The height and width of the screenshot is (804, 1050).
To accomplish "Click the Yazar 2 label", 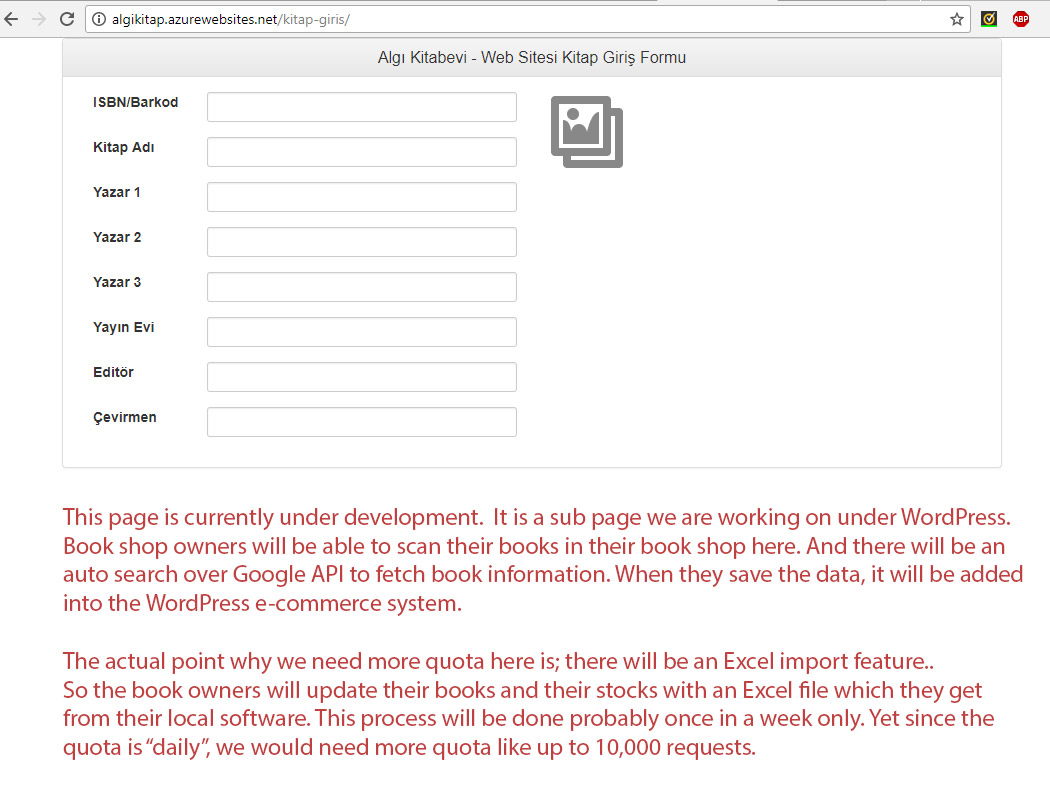I will coord(117,237).
